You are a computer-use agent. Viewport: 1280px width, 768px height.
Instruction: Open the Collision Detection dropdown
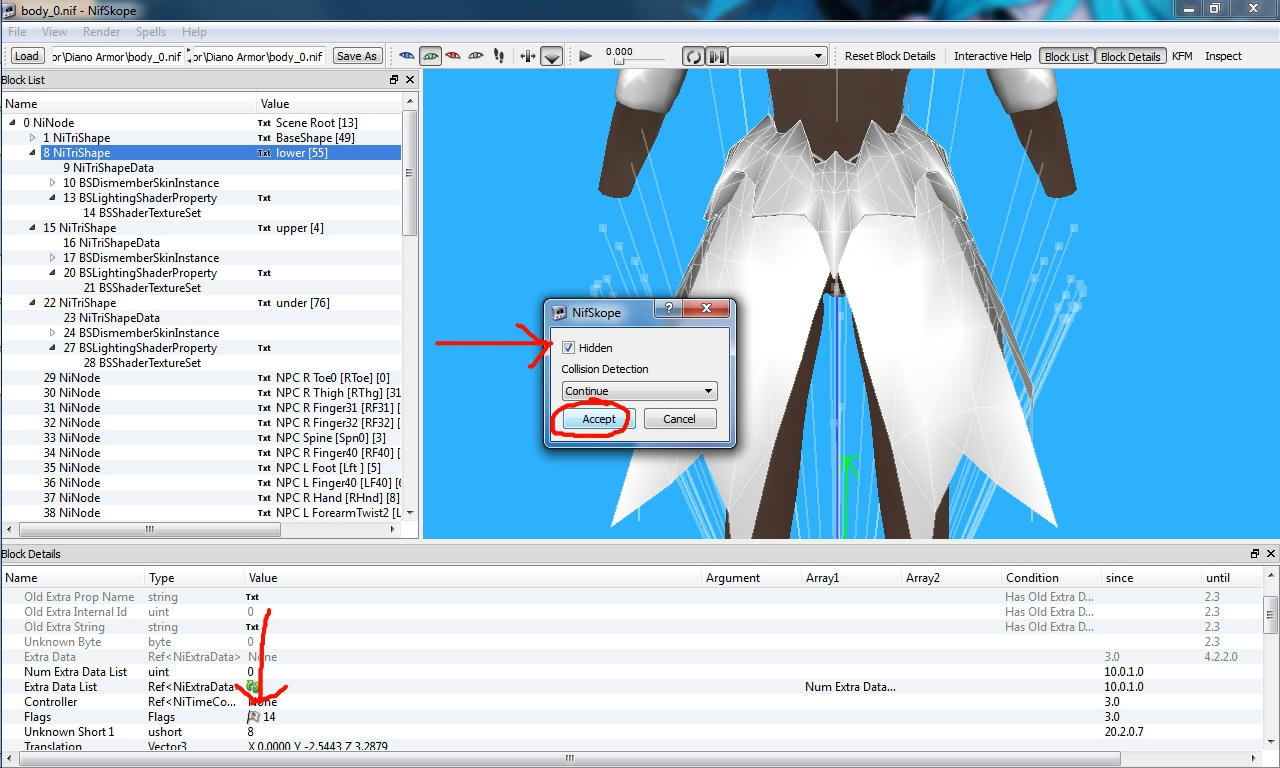click(x=638, y=391)
